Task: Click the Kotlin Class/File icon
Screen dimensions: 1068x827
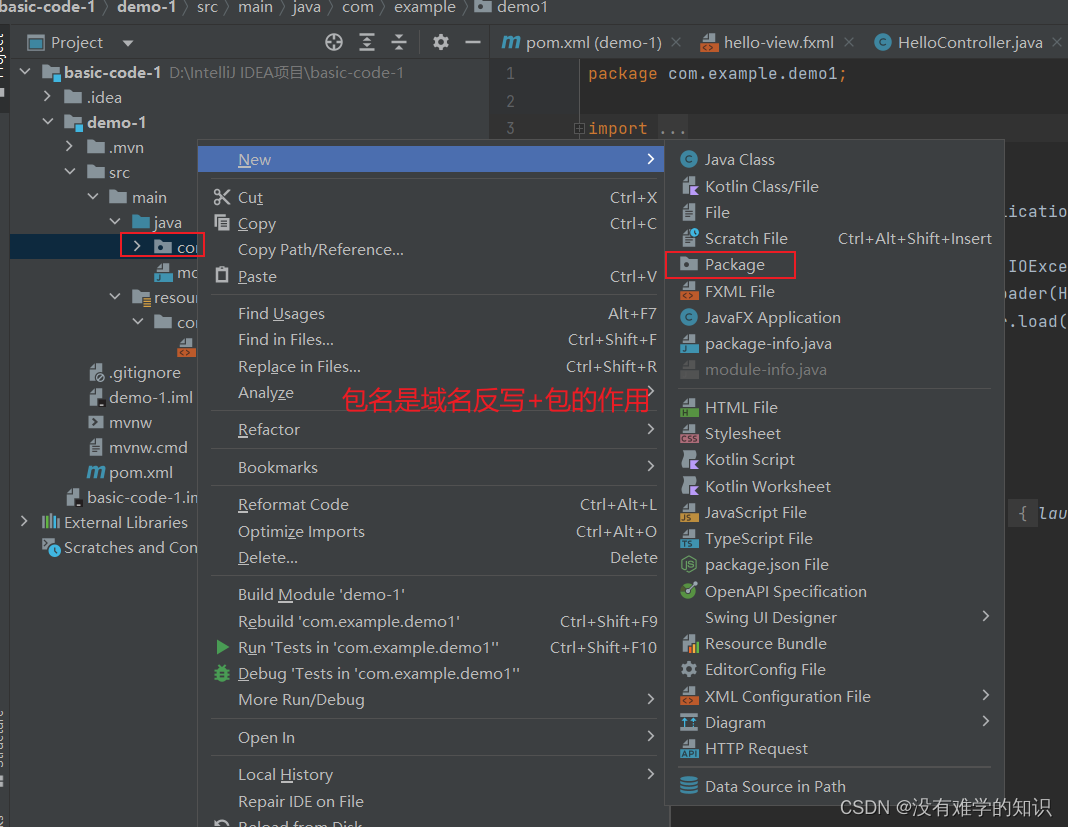Action: (689, 186)
